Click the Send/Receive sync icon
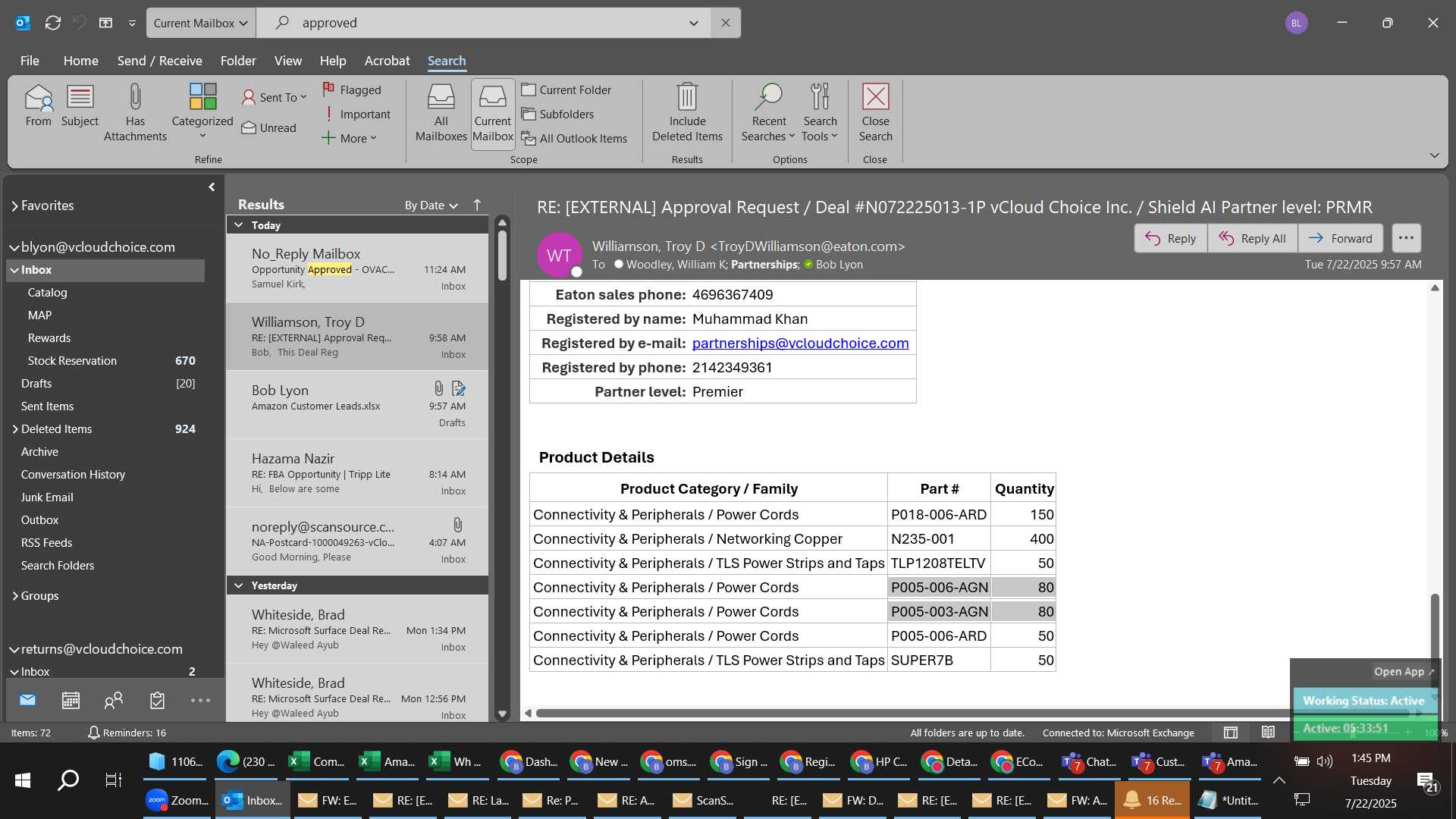The height and width of the screenshot is (819, 1456). [x=52, y=23]
